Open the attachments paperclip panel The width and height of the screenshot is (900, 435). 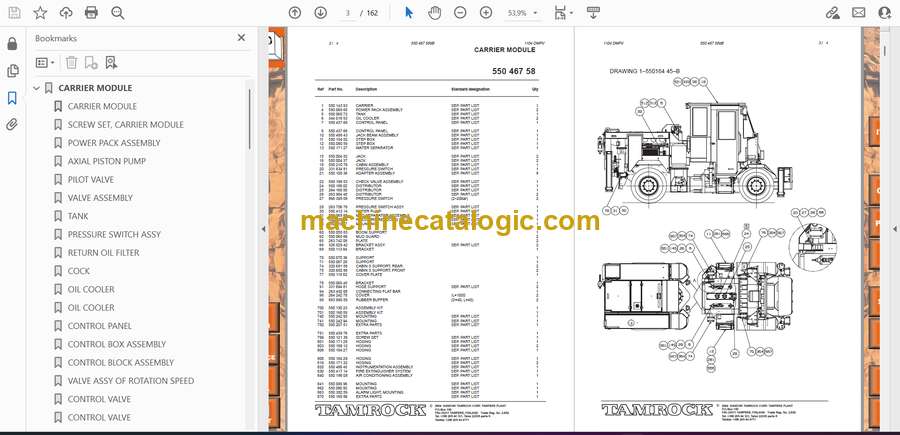12,125
